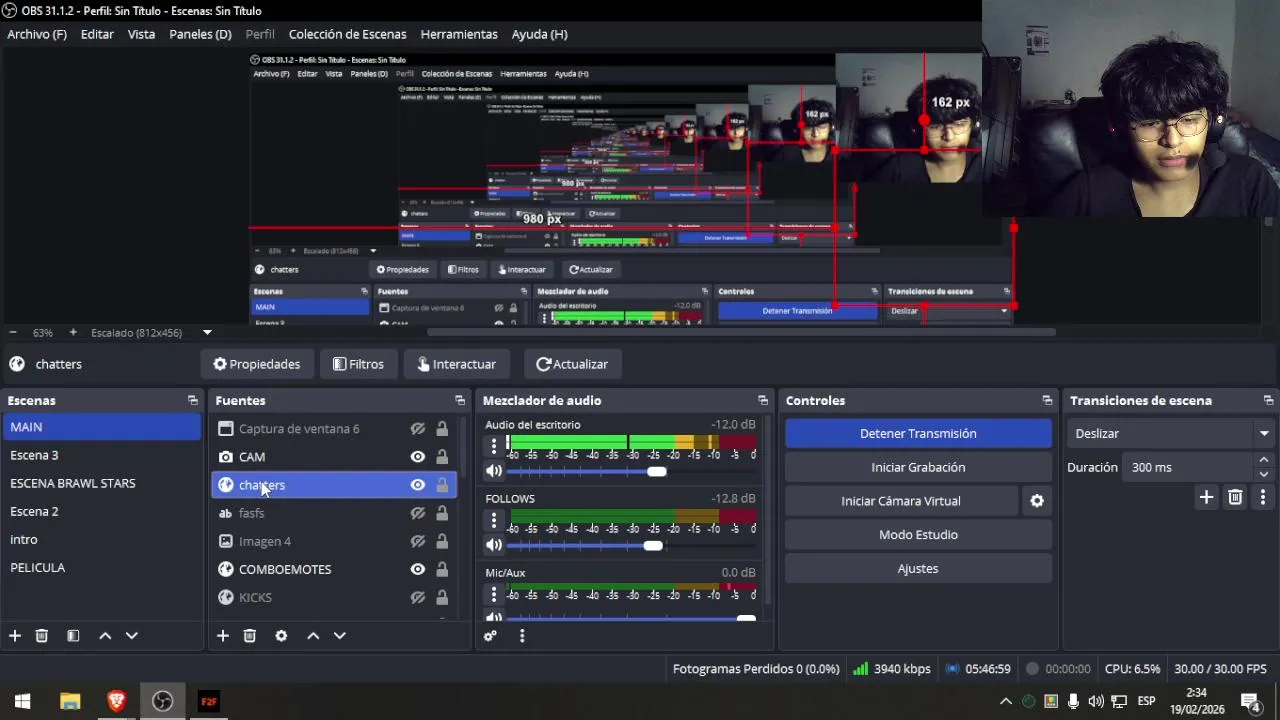Add a scene transition with plus icon
The height and width of the screenshot is (720, 1280).
tap(1206, 497)
